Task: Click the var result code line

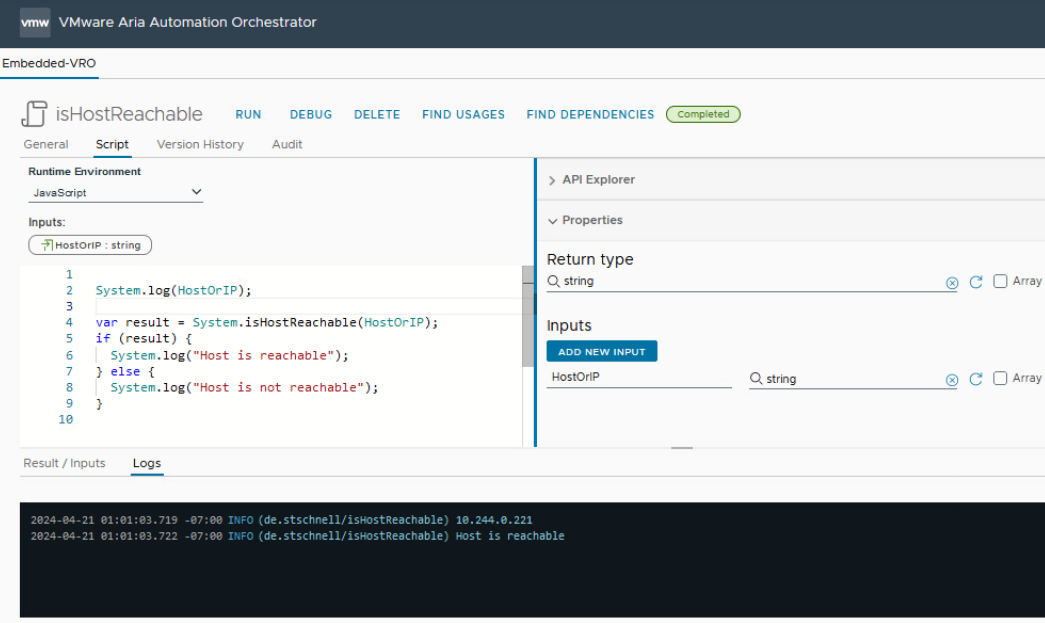Action: (267, 322)
